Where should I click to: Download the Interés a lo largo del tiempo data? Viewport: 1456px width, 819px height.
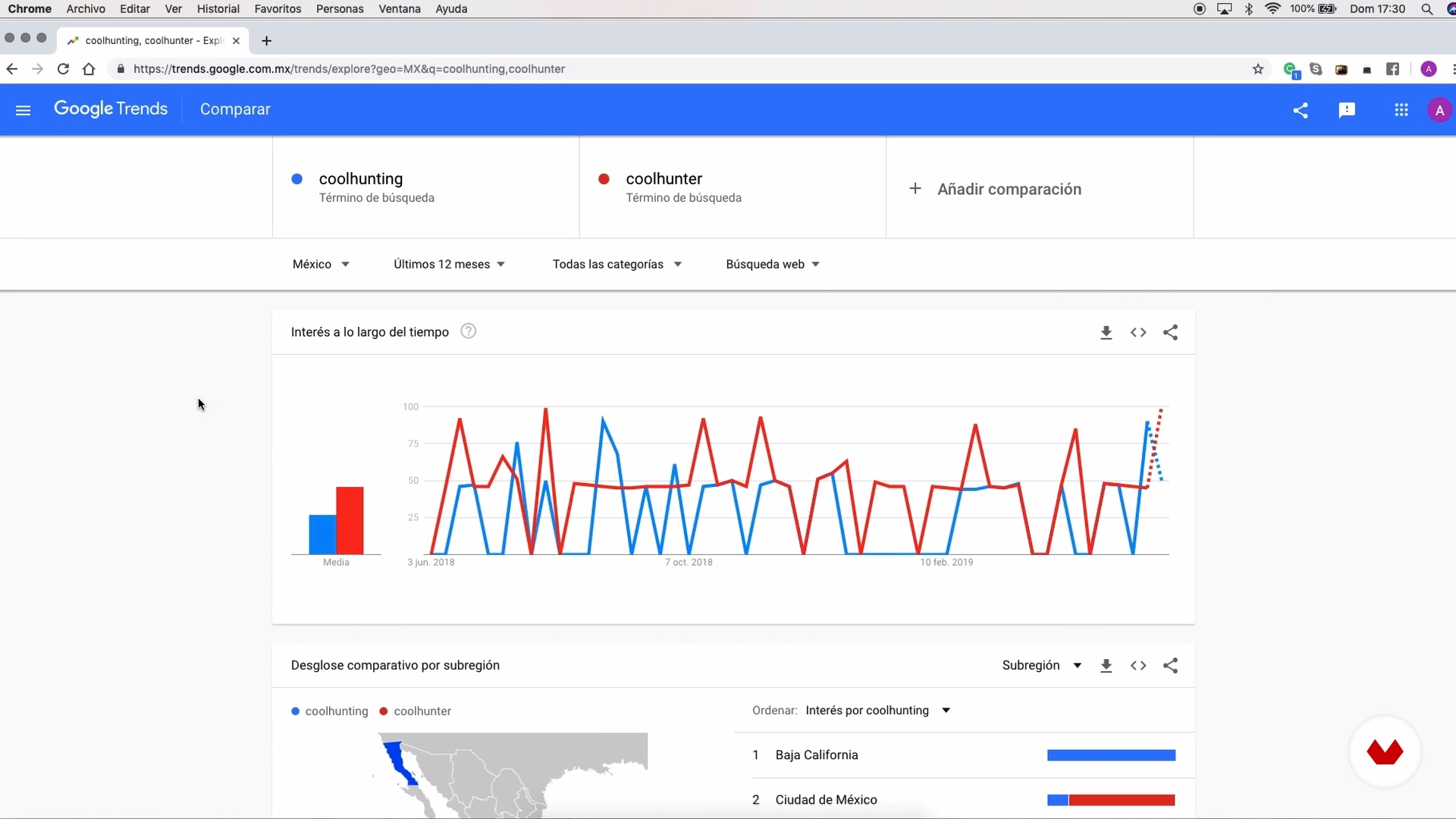point(1106,332)
